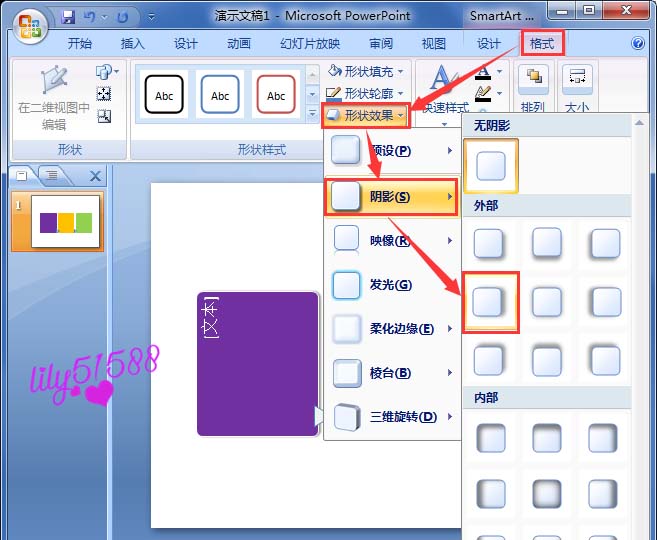Screen dimensions: 657x540
Task: Apply third inner shadow in first 内部 row
Action: point(603,438)
